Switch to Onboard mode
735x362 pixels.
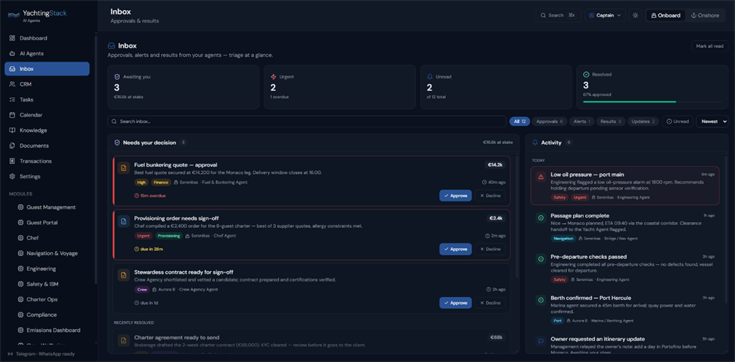(x=666, y=15)
